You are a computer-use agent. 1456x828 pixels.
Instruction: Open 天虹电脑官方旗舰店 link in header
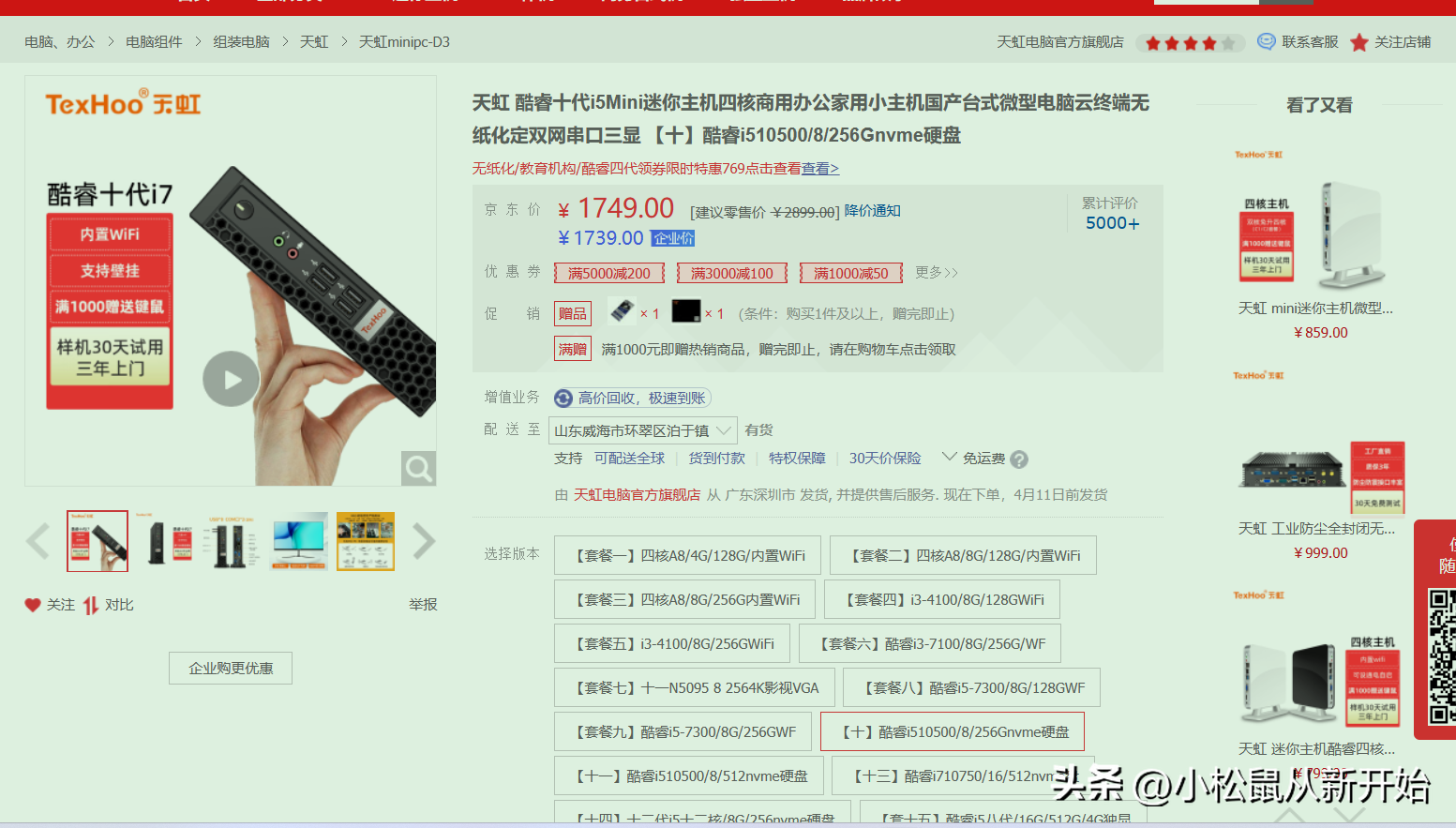tap(1060, 42)
